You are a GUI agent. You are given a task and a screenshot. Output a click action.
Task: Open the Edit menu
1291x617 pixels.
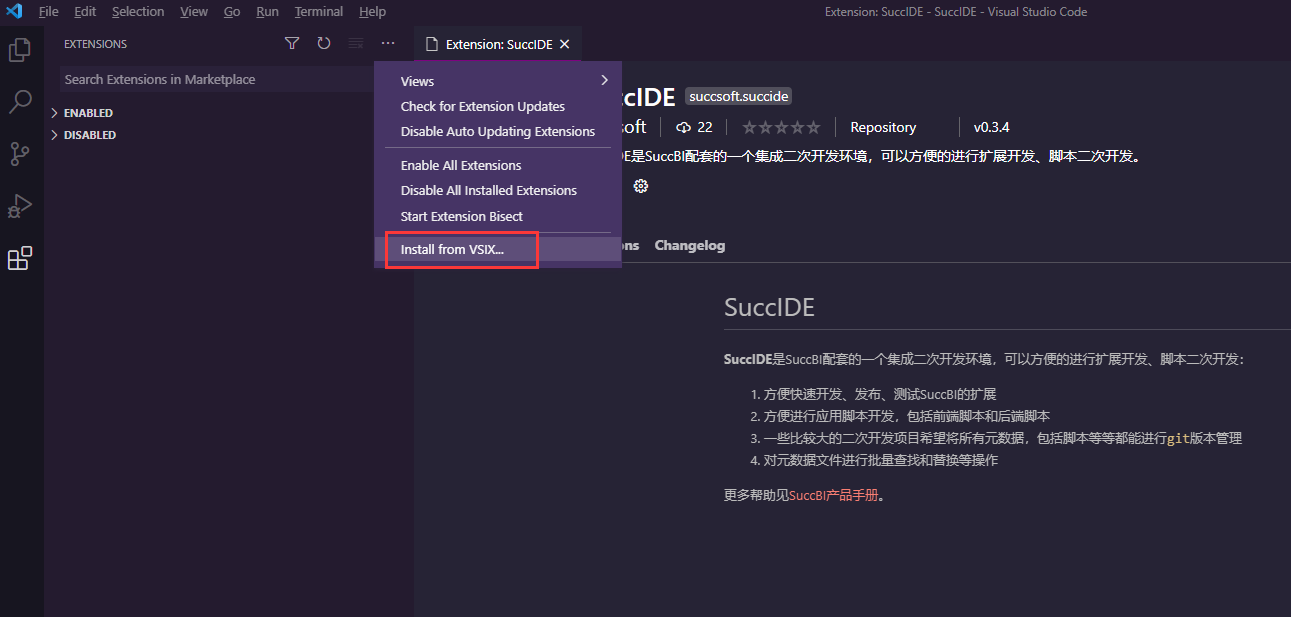pyautogui.click(x=85, y=12)
